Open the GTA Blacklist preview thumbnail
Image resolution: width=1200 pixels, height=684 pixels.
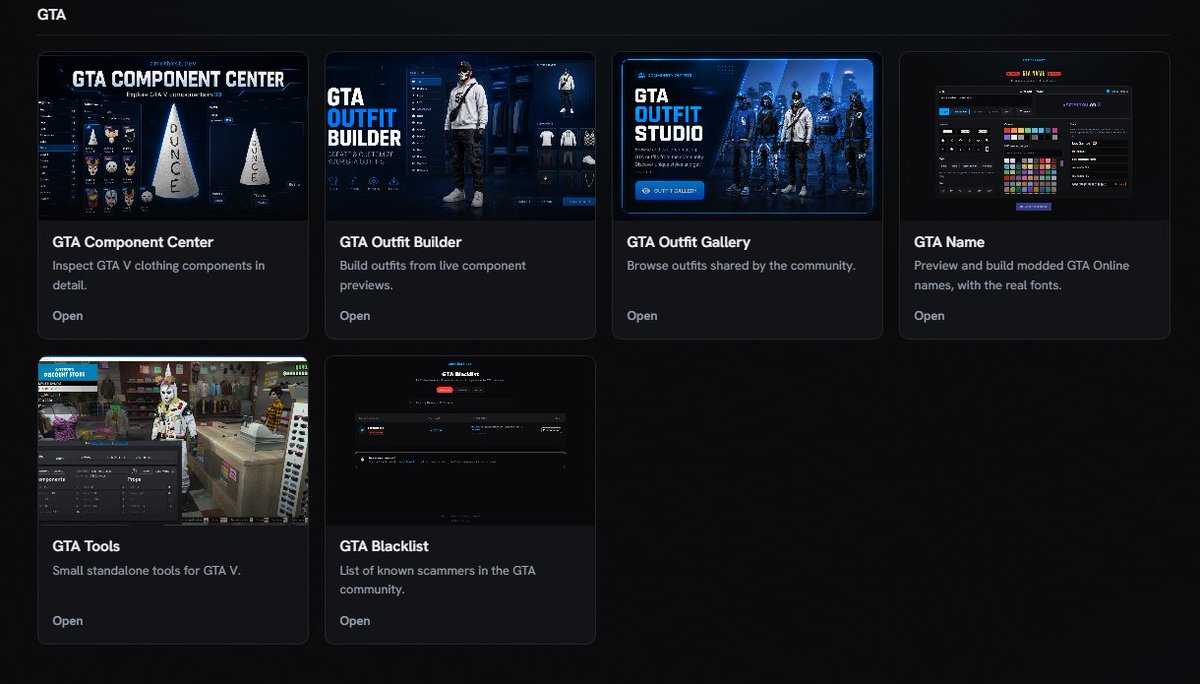pyautogui.click(x=460, y=441)
